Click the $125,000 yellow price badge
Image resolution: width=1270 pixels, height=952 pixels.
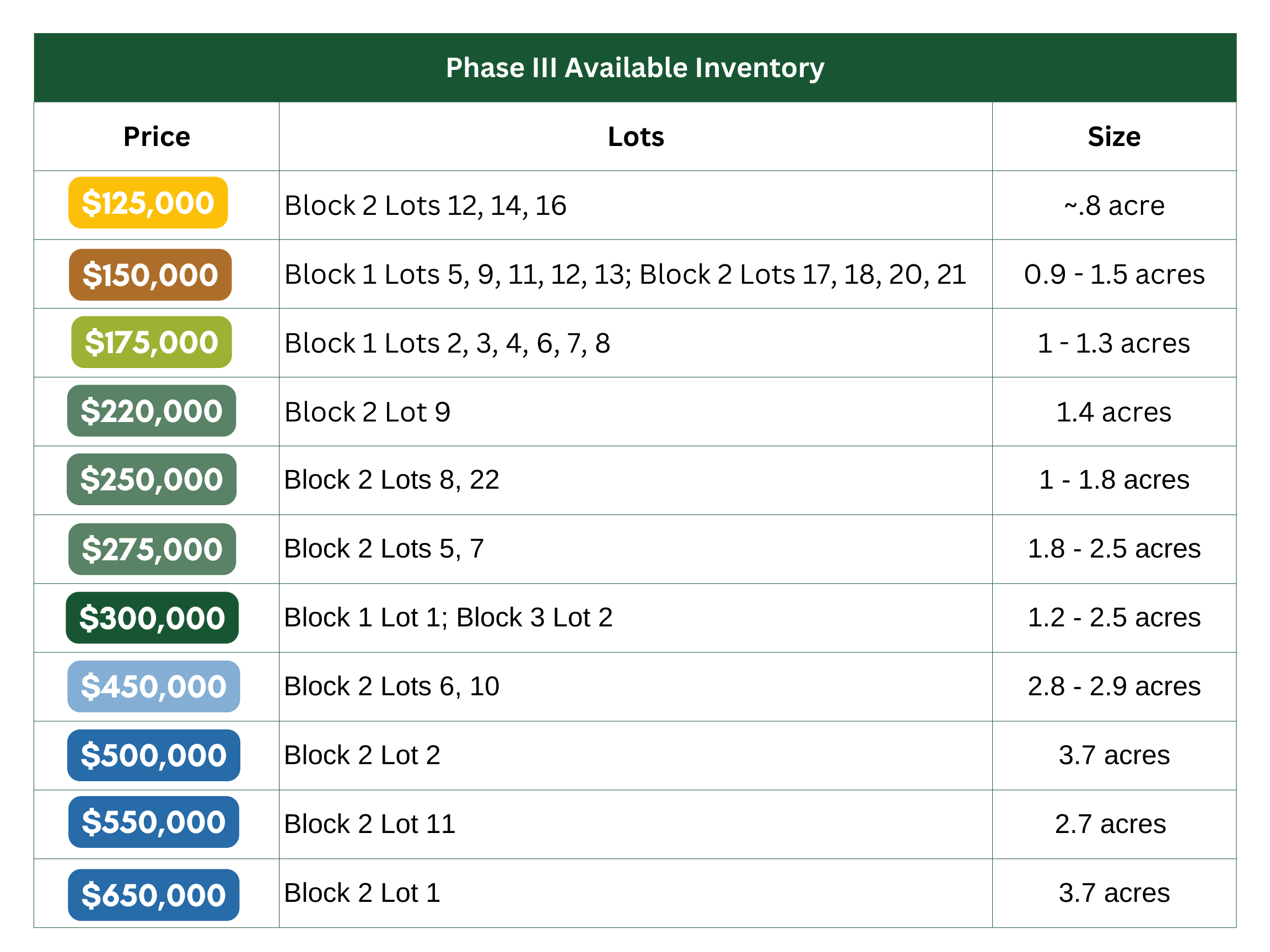148,203
